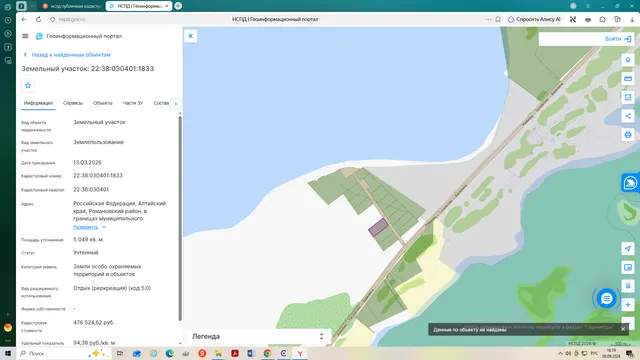Click the my location arrow icon

coord(628,249)
